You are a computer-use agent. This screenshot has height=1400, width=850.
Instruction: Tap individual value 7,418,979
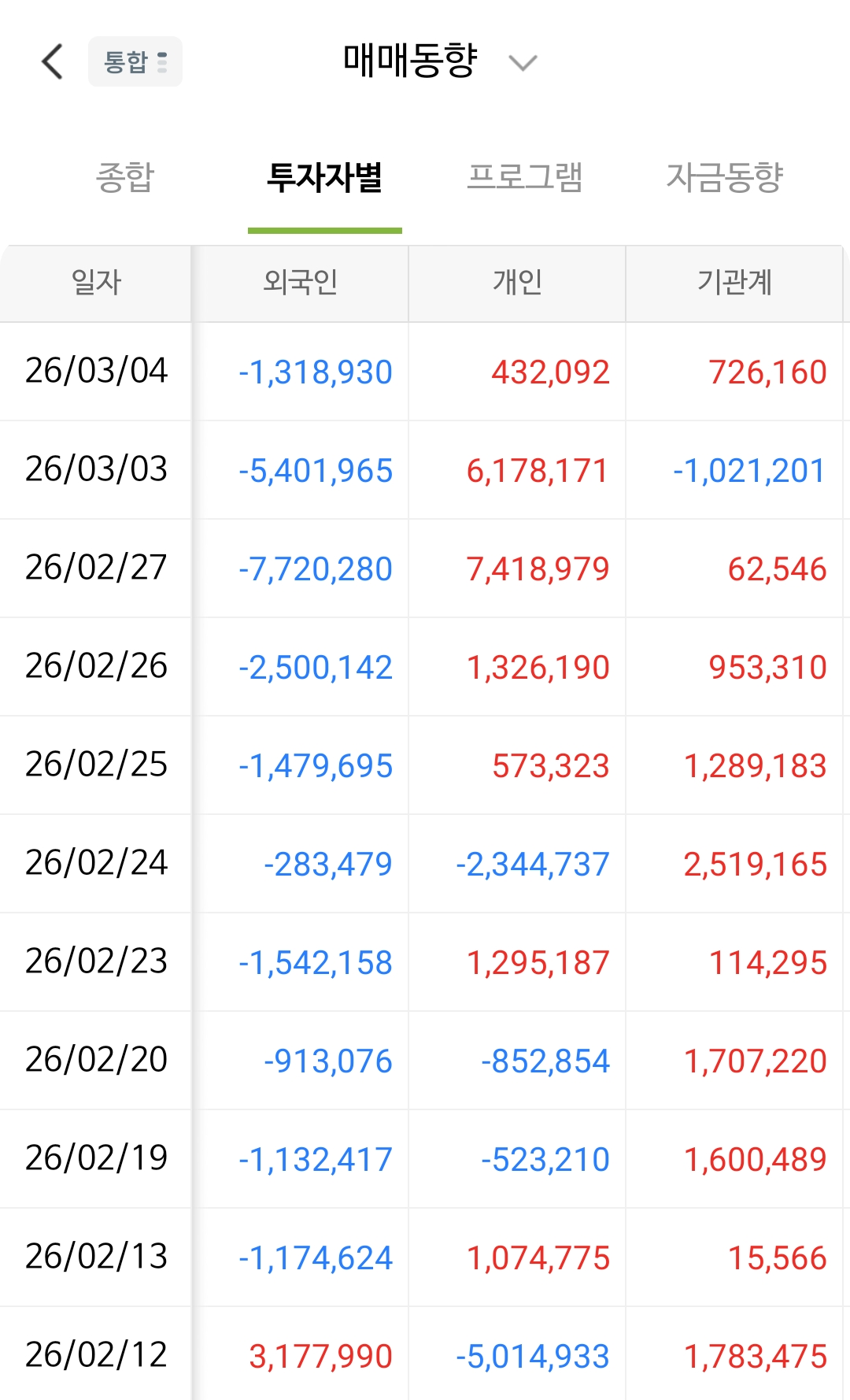click(x=538, y=569)
